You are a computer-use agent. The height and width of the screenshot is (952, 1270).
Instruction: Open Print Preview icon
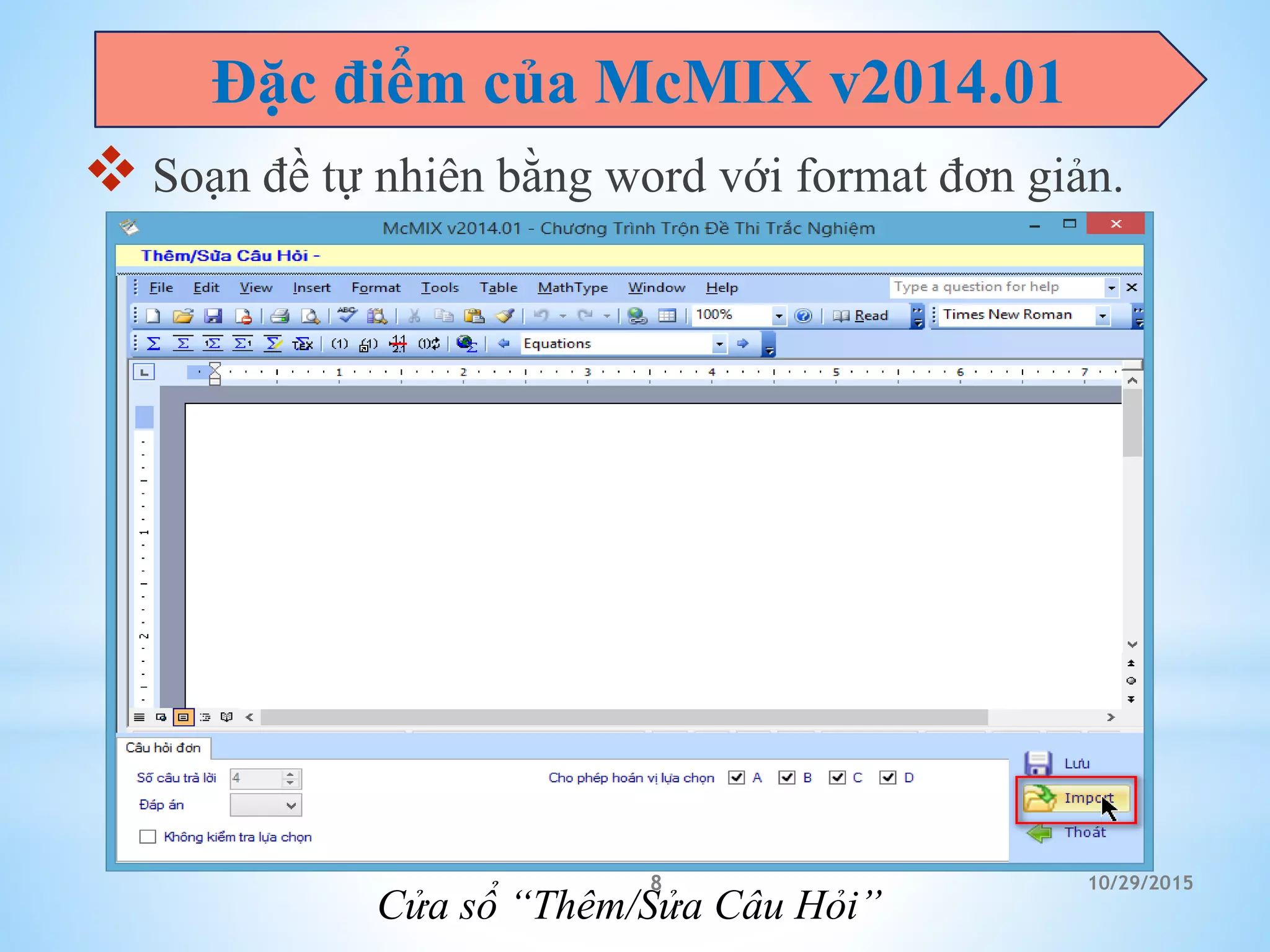click(310, 316)
